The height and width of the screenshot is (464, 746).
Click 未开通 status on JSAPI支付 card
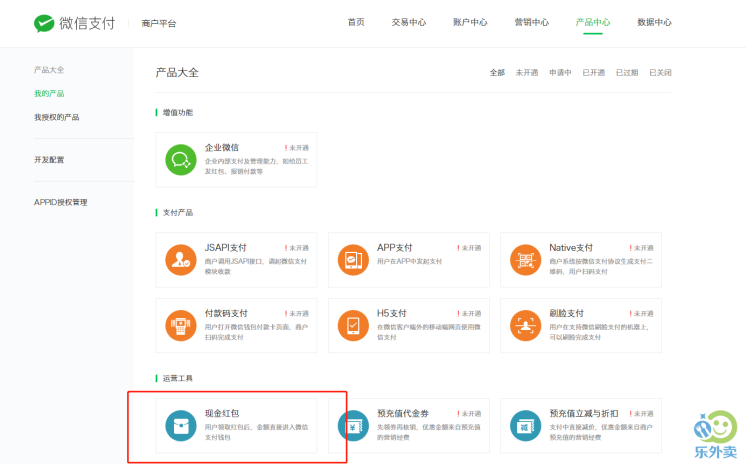[x=297, y=248]
